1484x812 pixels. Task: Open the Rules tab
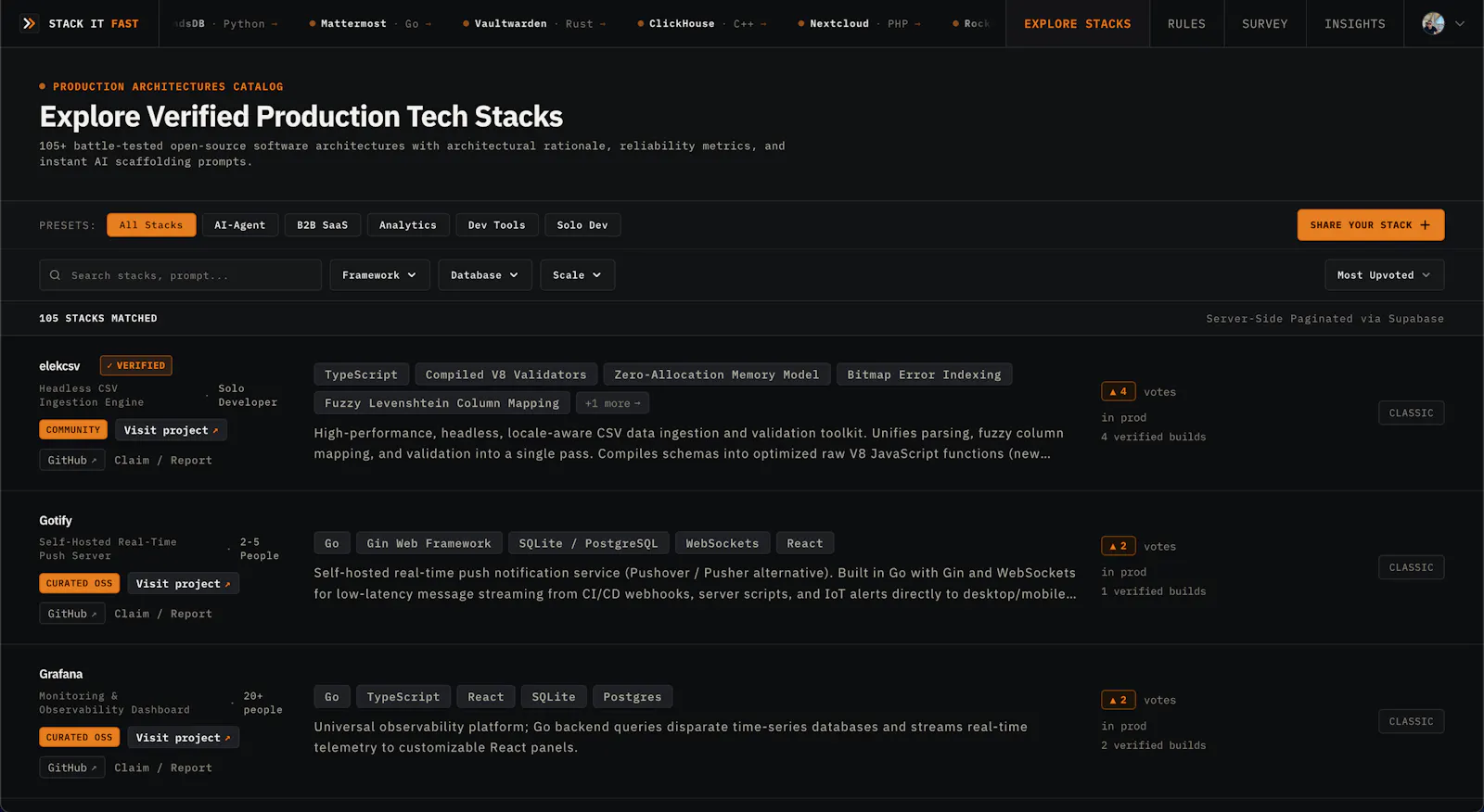pos(1186,24)
